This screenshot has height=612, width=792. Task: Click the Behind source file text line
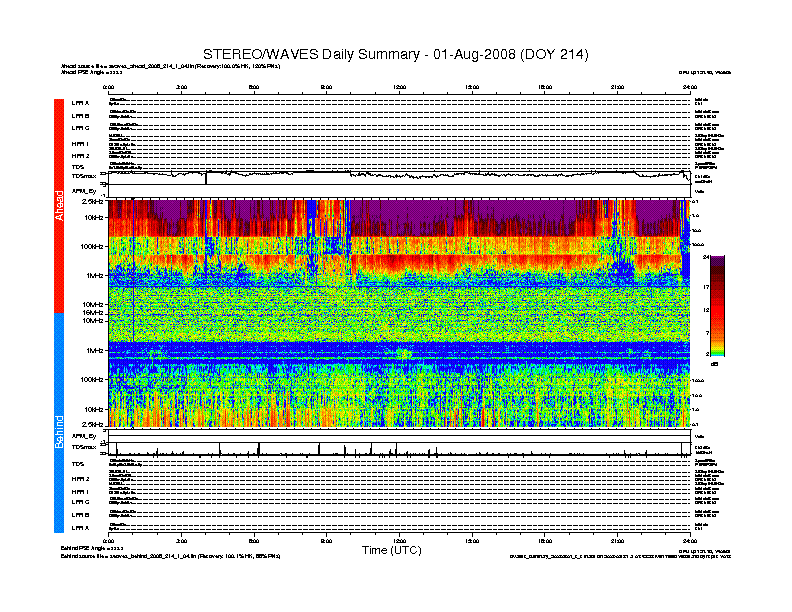click(x=170, y=556)
